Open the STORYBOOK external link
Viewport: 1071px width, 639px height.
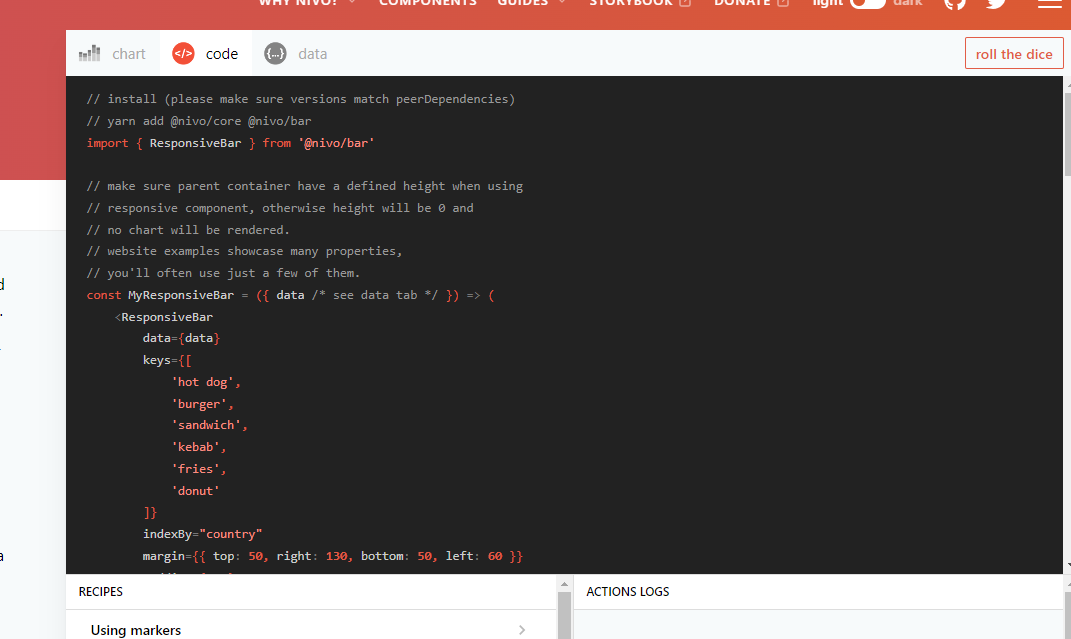[640, 3]
